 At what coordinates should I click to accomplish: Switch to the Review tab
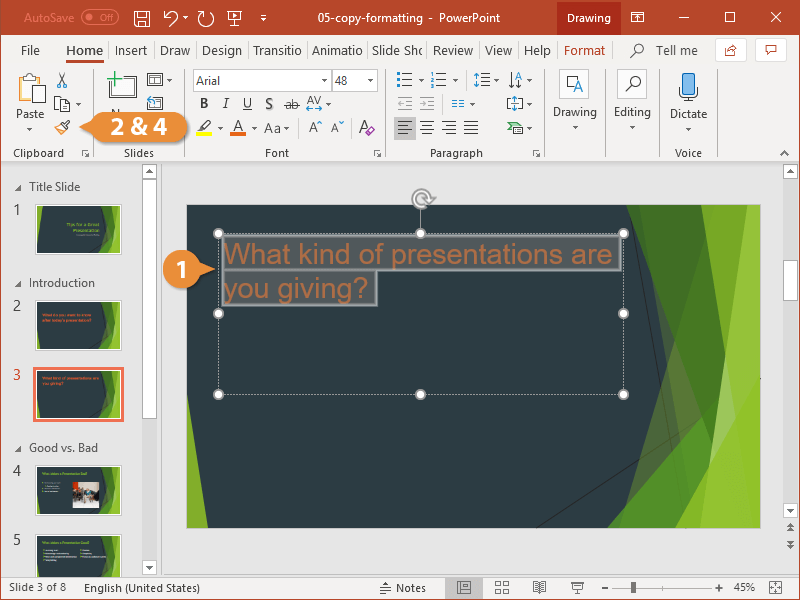click(453, 50)
